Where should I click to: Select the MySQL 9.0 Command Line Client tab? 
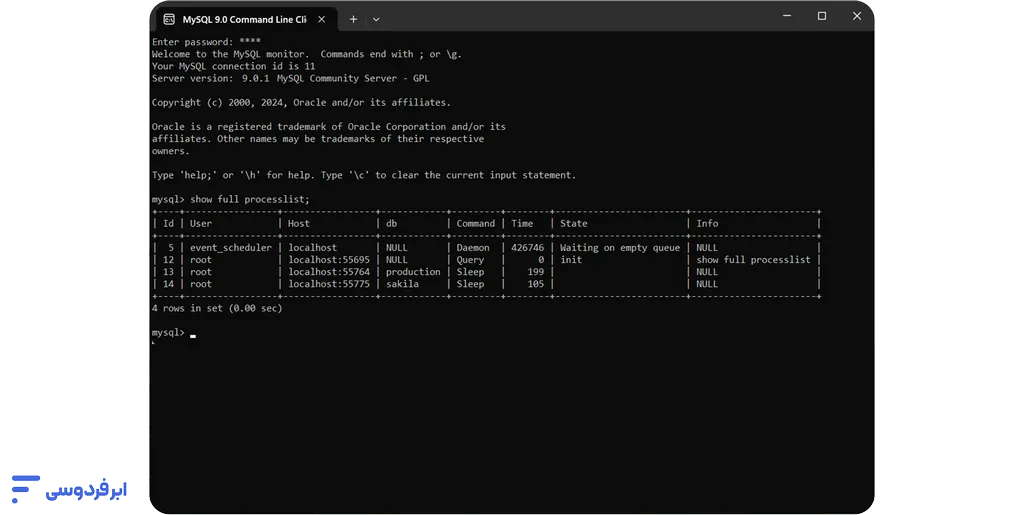pyautogui.click(x=247, y=19)
